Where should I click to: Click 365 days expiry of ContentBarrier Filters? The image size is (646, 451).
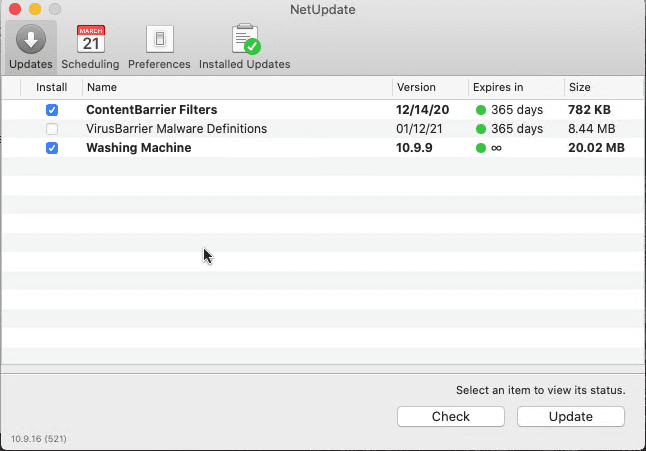click(x=517, y=110)
